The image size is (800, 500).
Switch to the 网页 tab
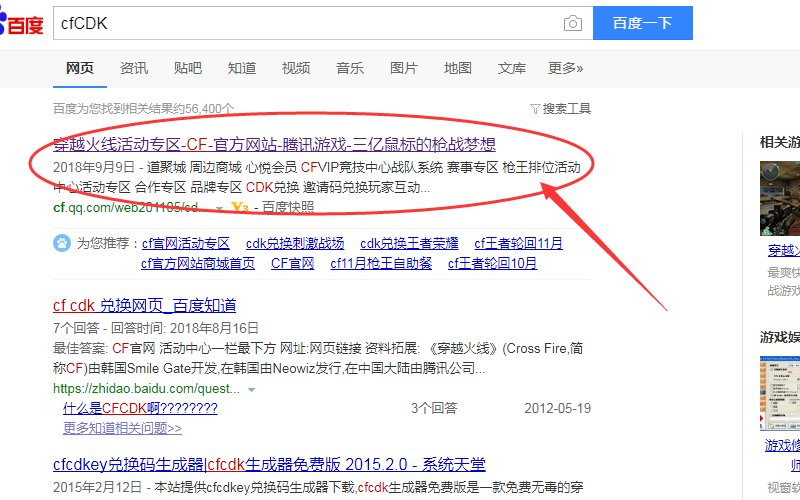80,68
